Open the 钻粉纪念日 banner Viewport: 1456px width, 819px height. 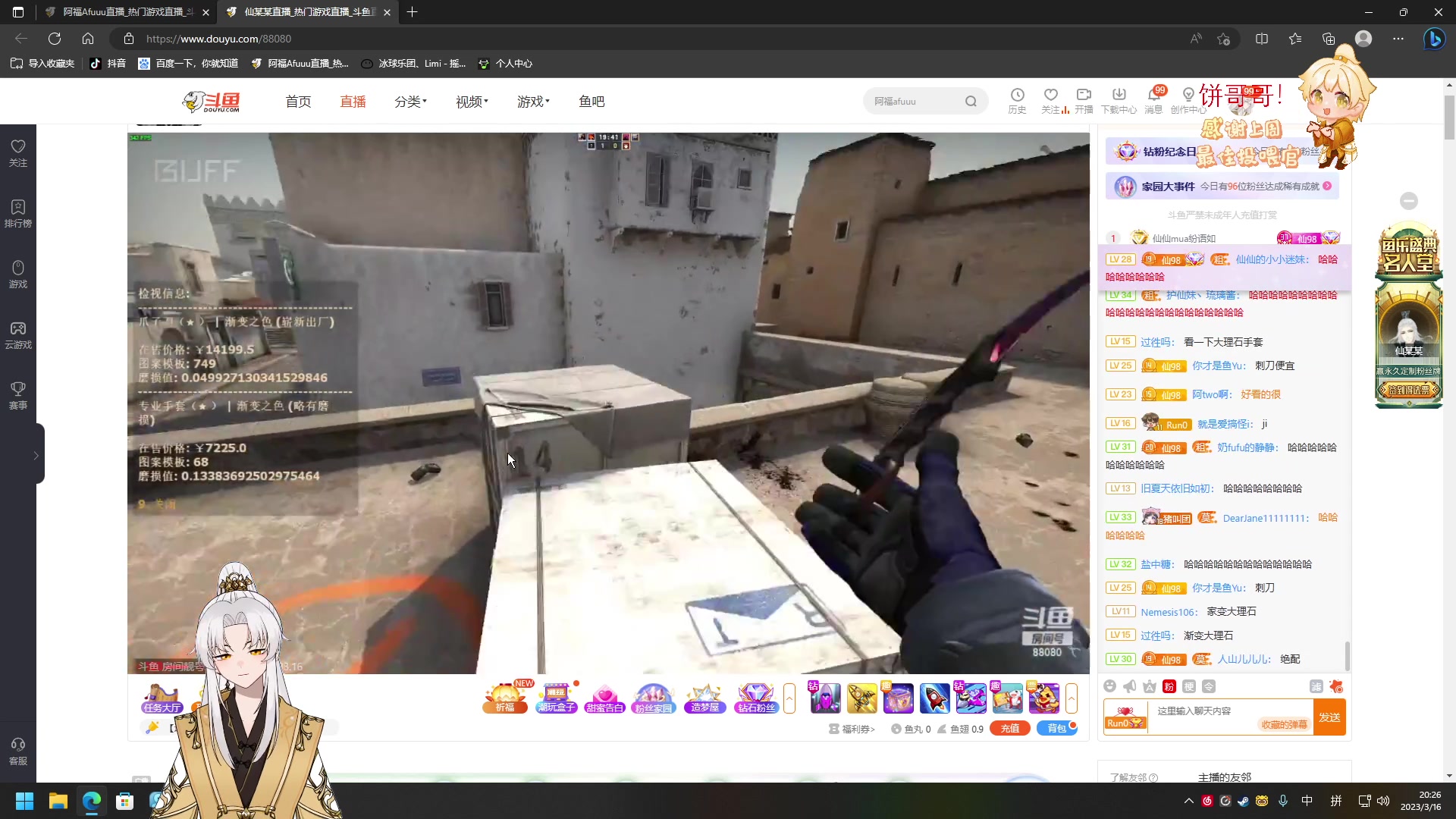[x=1222, y=152]
